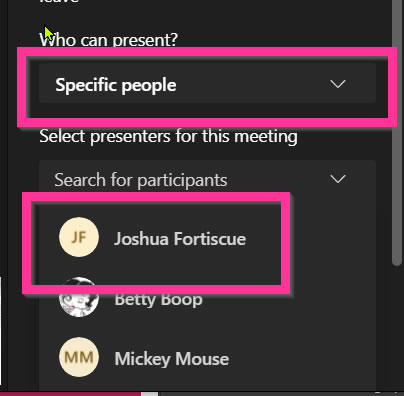The image size is (404, 396).
Task: Click the chevron in the Specific people box
Action: click(x=338, y=84)
